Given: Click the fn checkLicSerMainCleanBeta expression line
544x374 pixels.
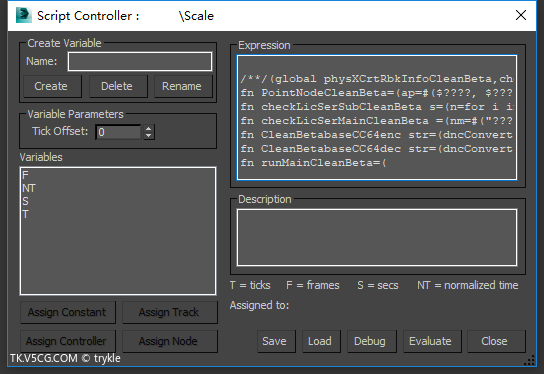Looking at the screenshot, I should (x=377, y=121).
